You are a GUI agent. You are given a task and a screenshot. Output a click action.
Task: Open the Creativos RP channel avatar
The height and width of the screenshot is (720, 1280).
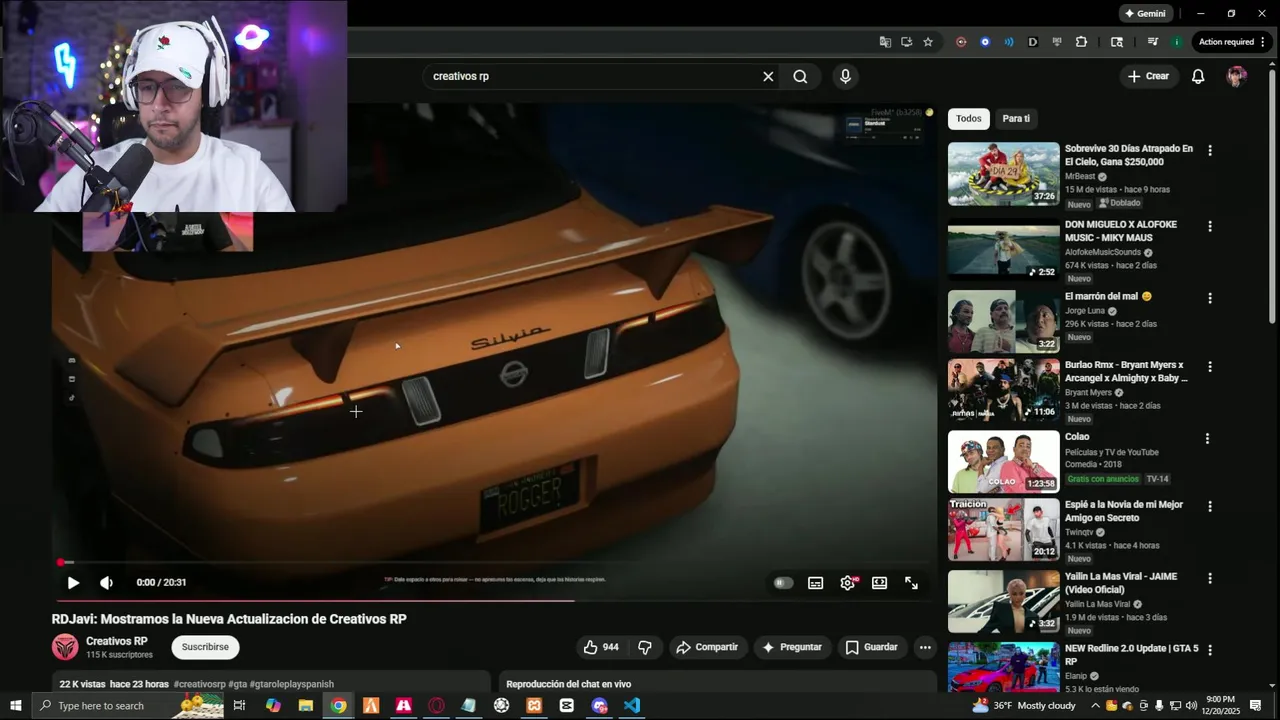click(x=65, y=647)
